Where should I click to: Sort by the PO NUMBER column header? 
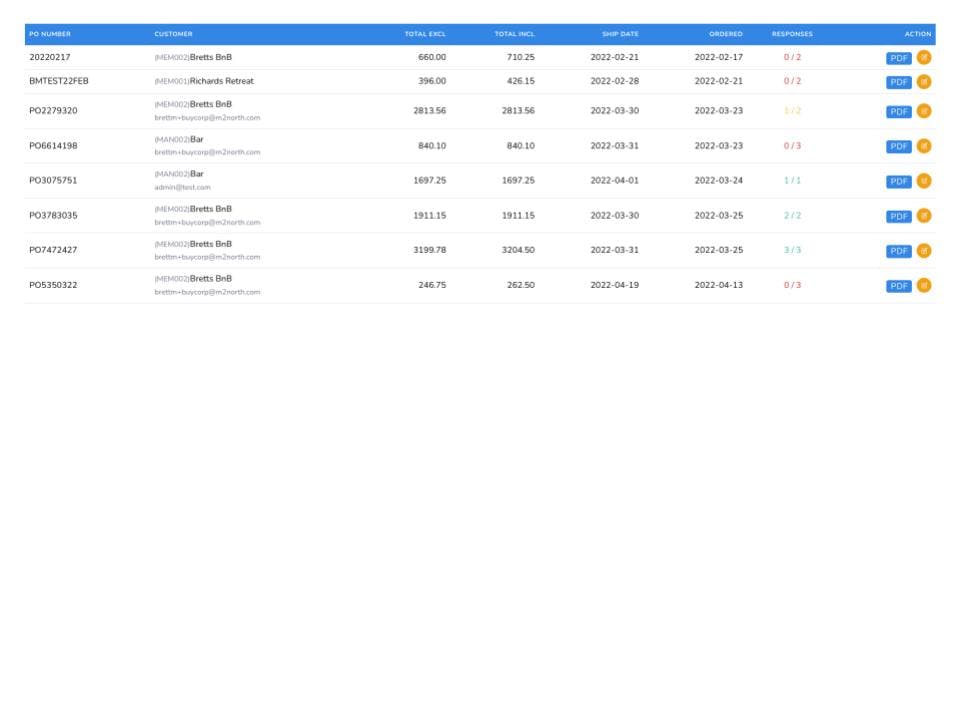[x=50, y=34]
